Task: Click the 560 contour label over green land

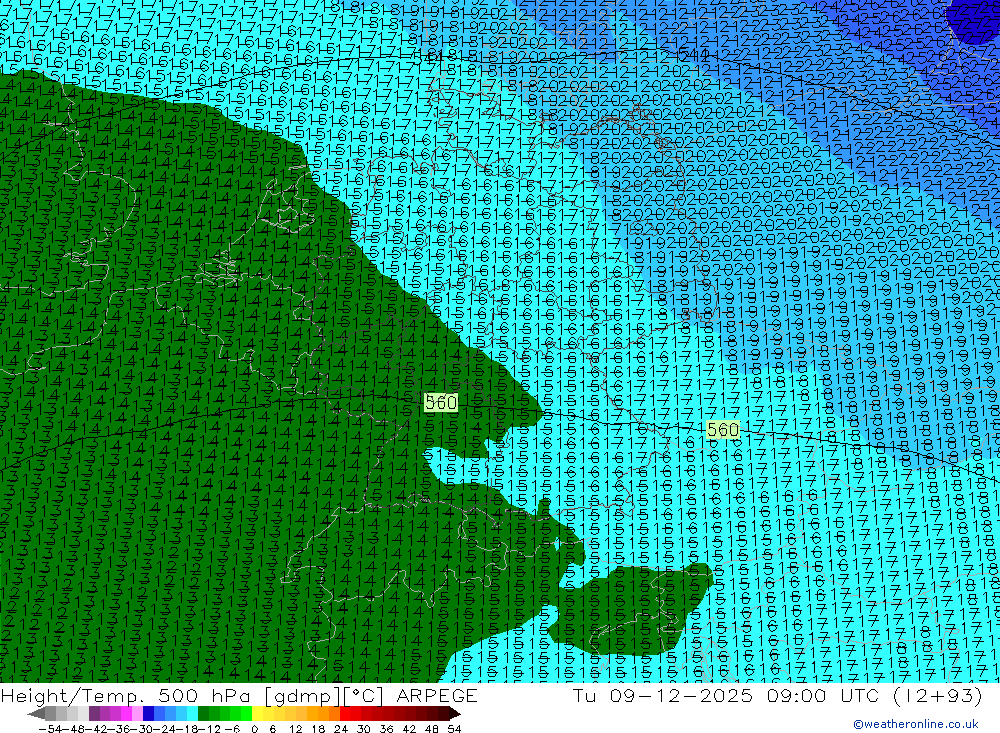Action: point(441,403)
